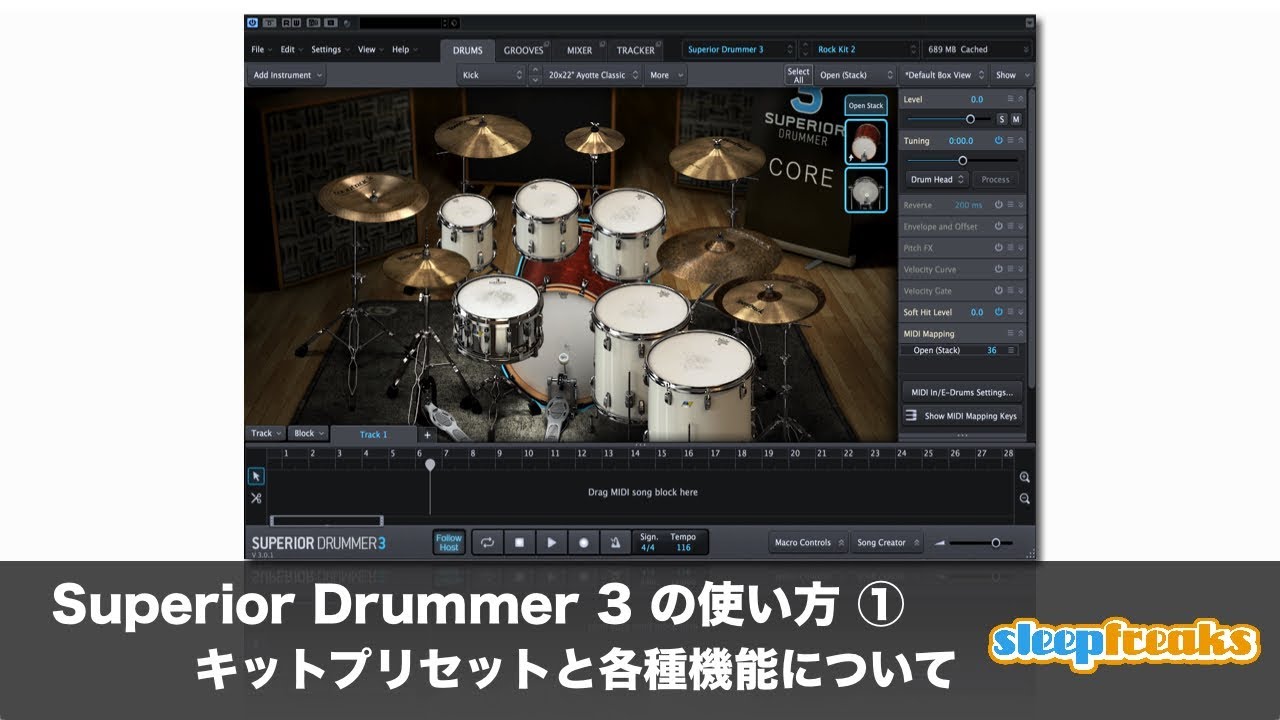Switch to the GROOVES tab

(523, 49)
